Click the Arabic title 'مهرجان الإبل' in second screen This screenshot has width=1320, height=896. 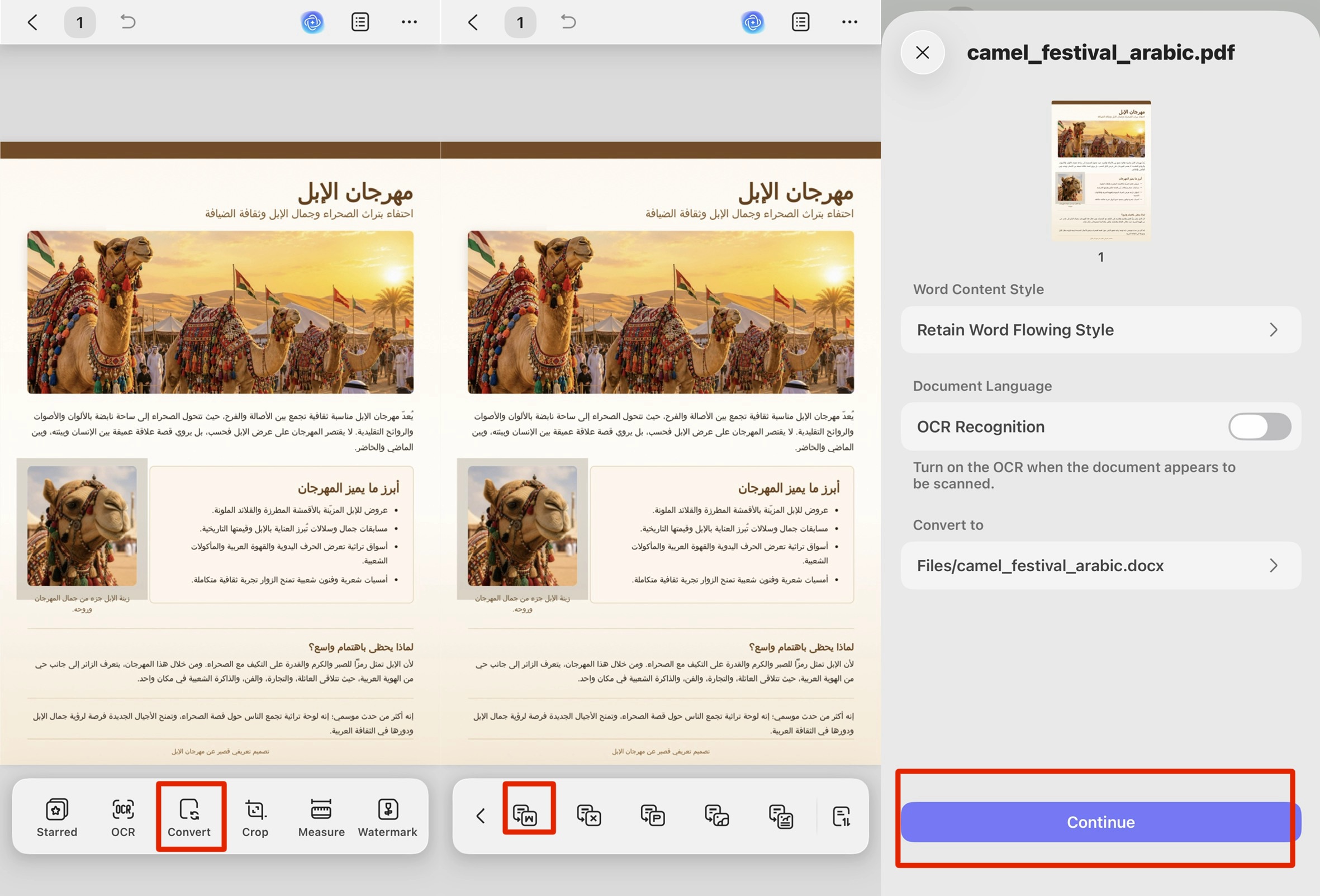[x=796, y=193]
